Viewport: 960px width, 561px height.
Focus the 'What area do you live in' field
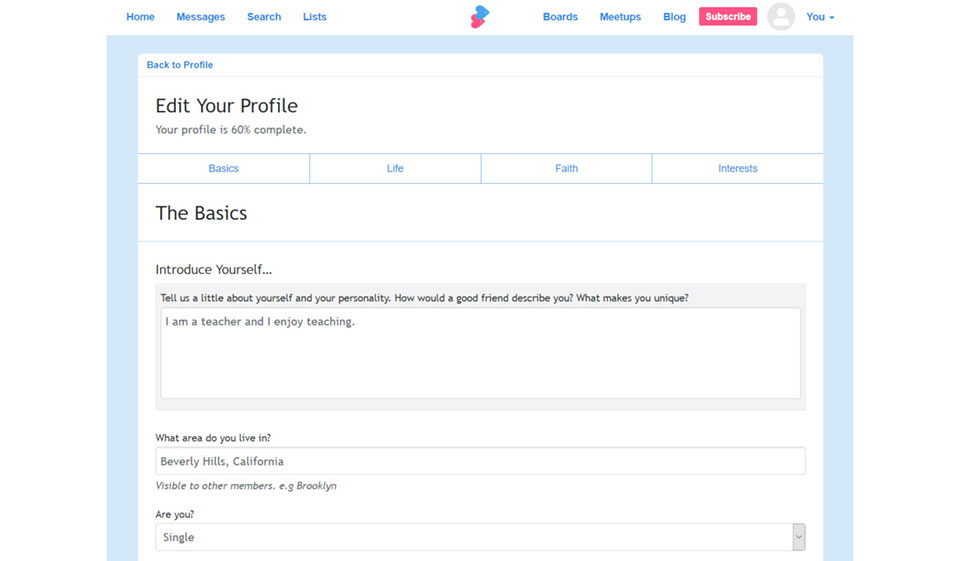[x=480, y=461]
